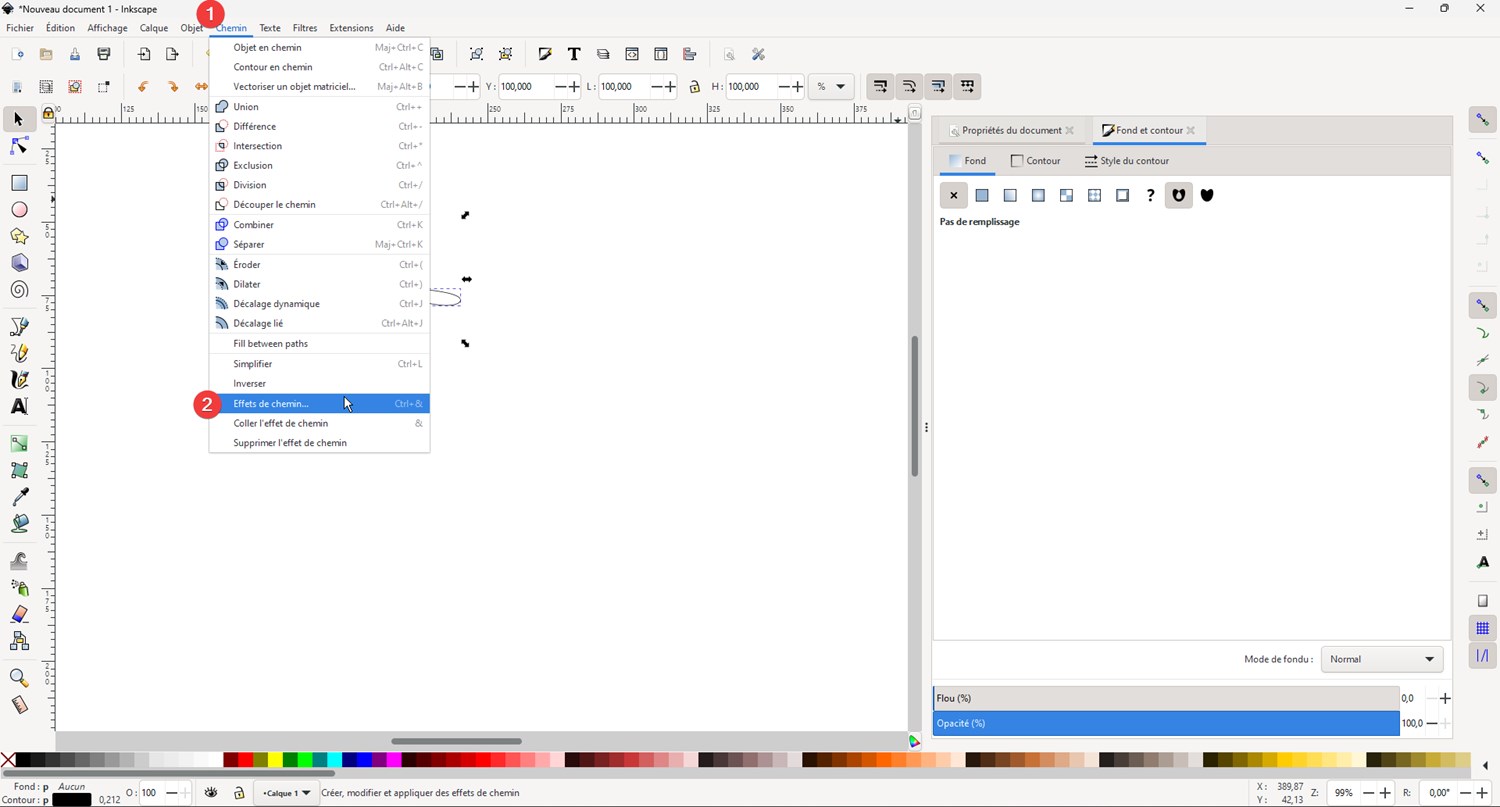
Task: Toggle scale rounded corners option
Action: click(x=908, y=86)
